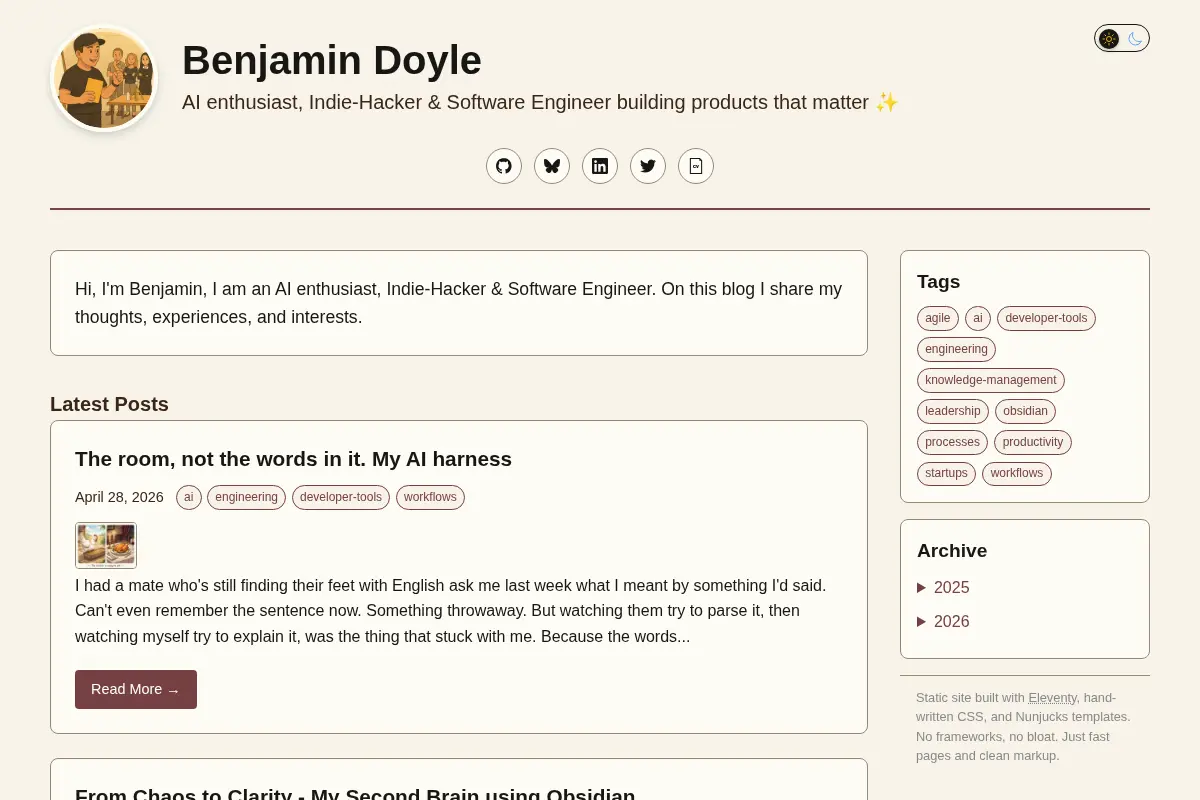
Task: Filter by the agile tag in sidebar
Action: (x=938, y=318)
